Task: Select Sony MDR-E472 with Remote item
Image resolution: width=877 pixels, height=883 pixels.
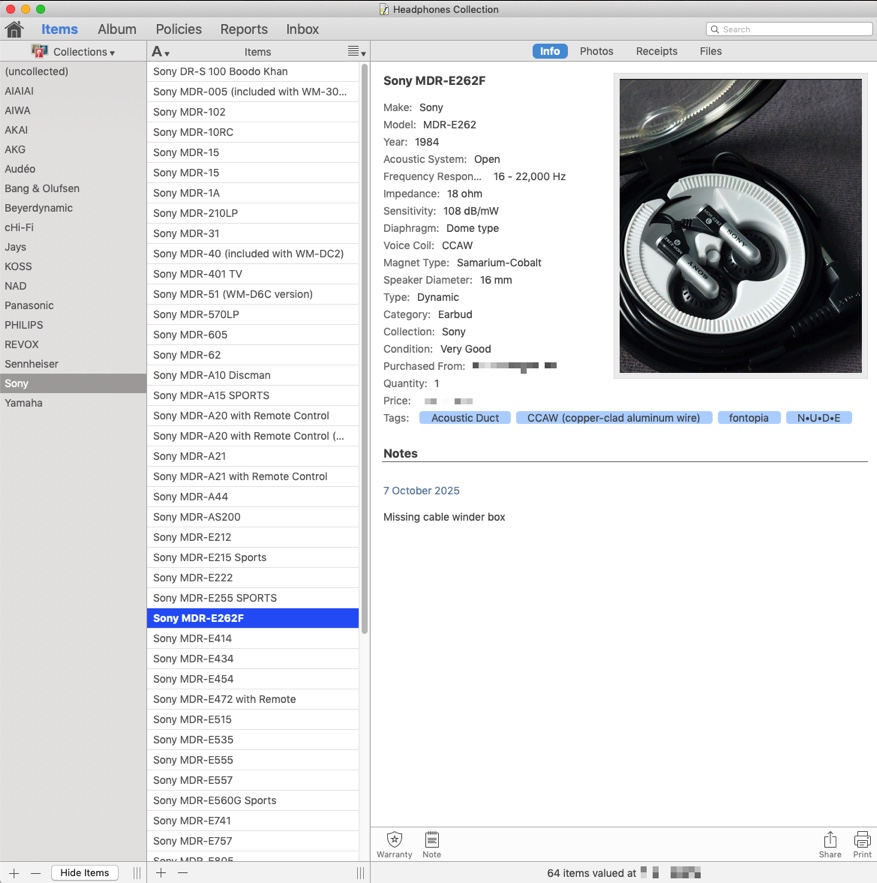Action: tap(253, 699)
